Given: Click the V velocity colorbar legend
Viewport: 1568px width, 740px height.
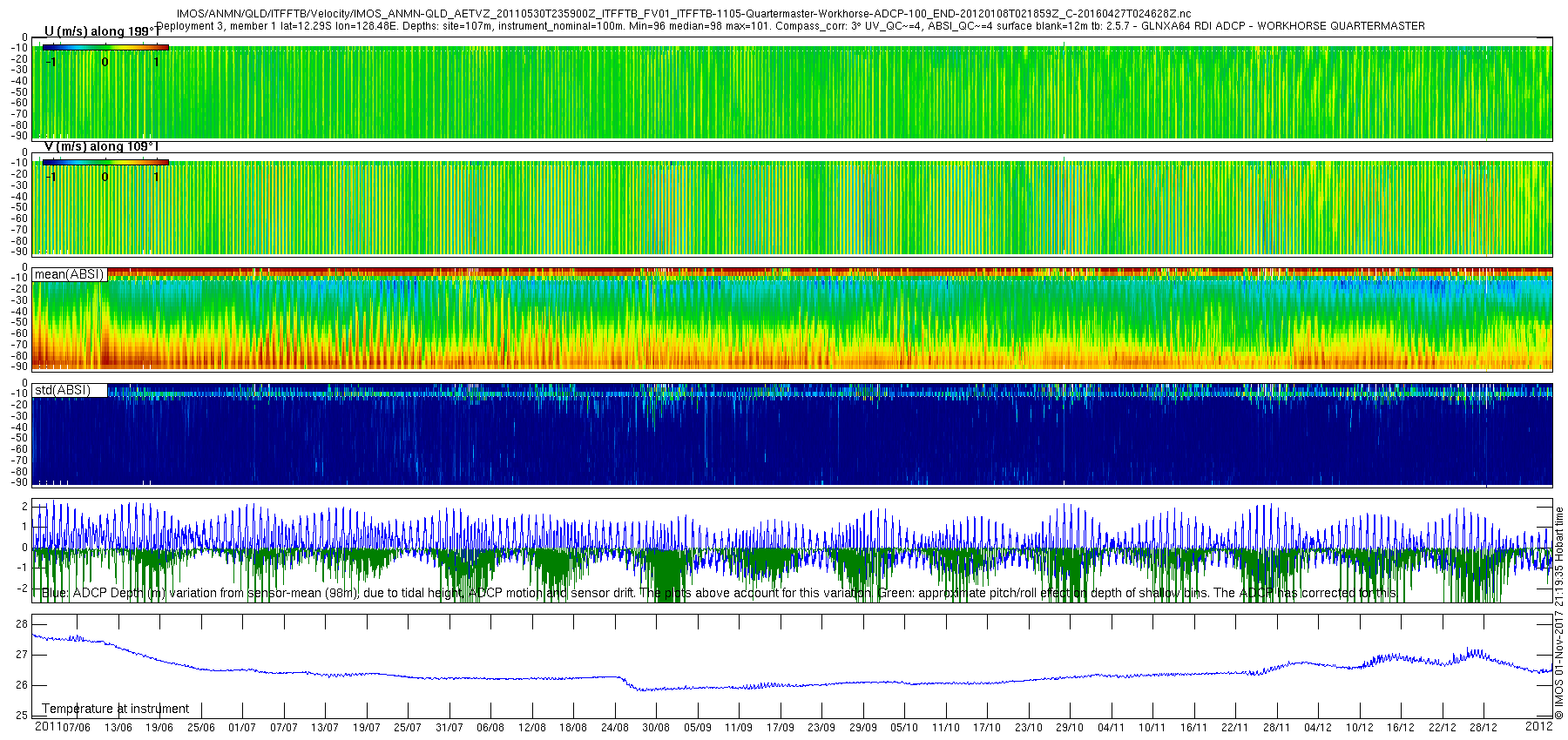Looking at the screenshot, I should point(105,162).
